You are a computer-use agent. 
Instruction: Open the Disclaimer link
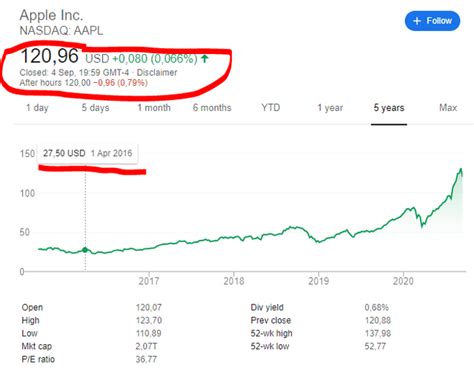pyautogui.click(x=157, y=72)
